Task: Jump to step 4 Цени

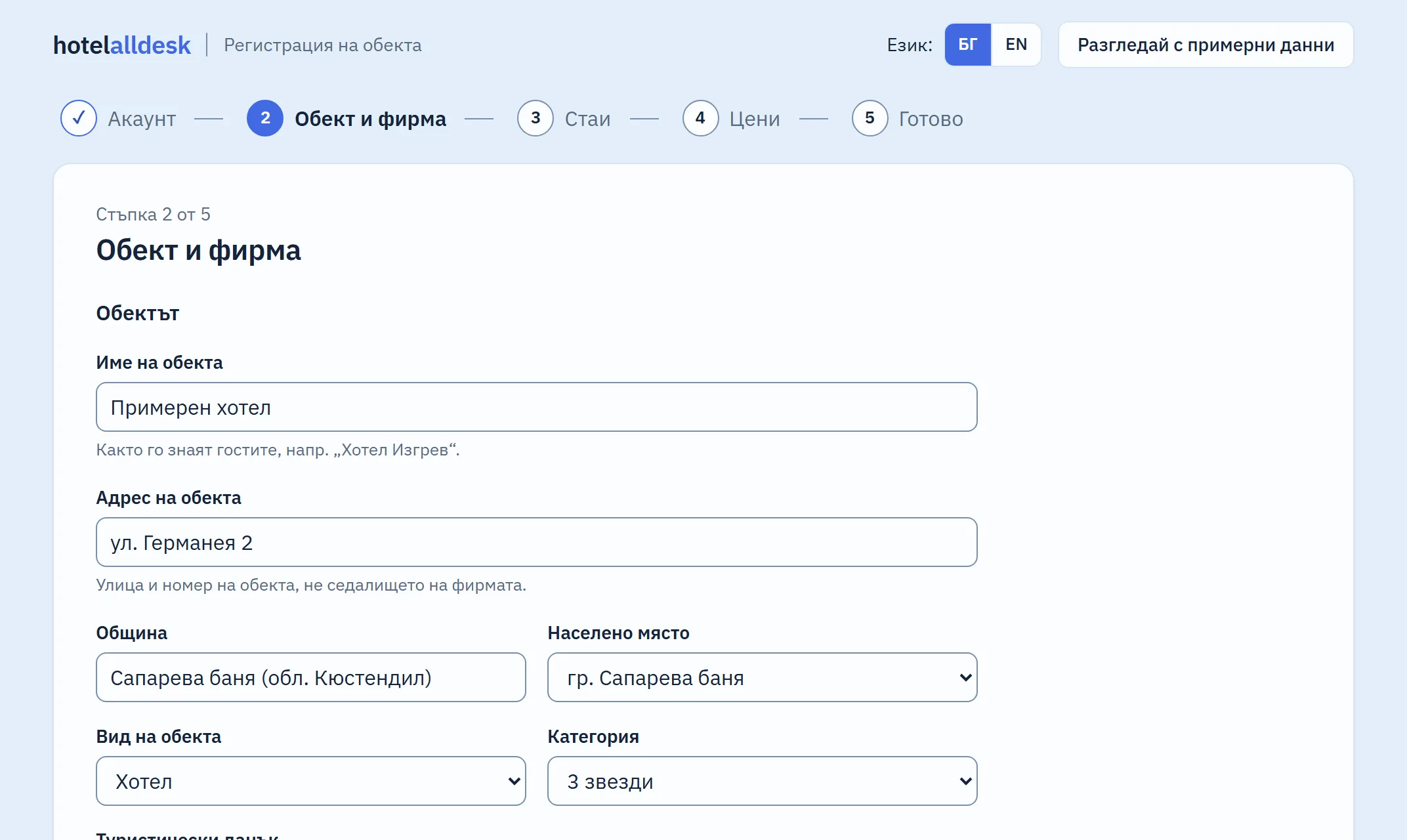Action: pos(732,118)
